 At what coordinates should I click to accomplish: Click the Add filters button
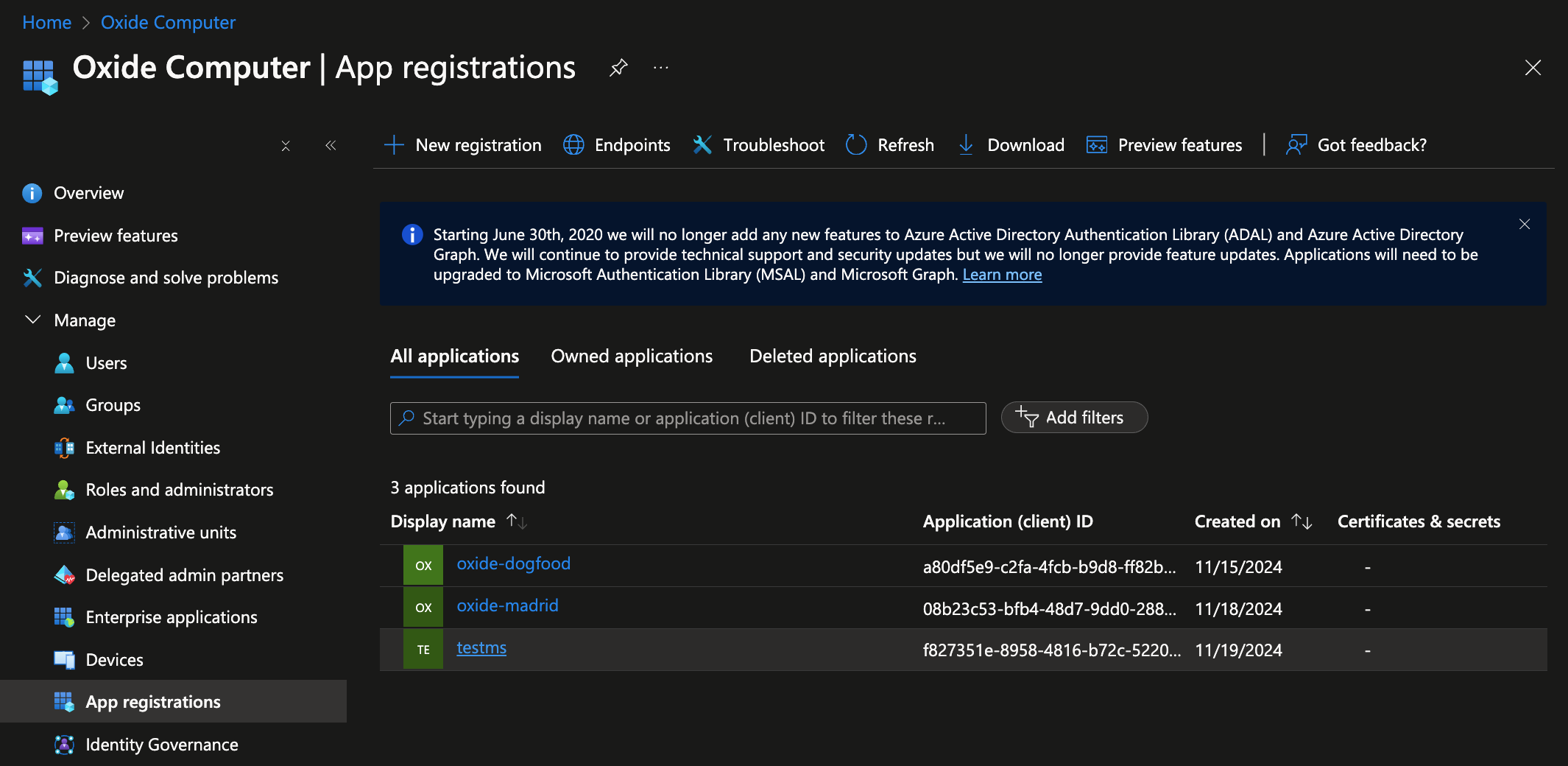1074,418
